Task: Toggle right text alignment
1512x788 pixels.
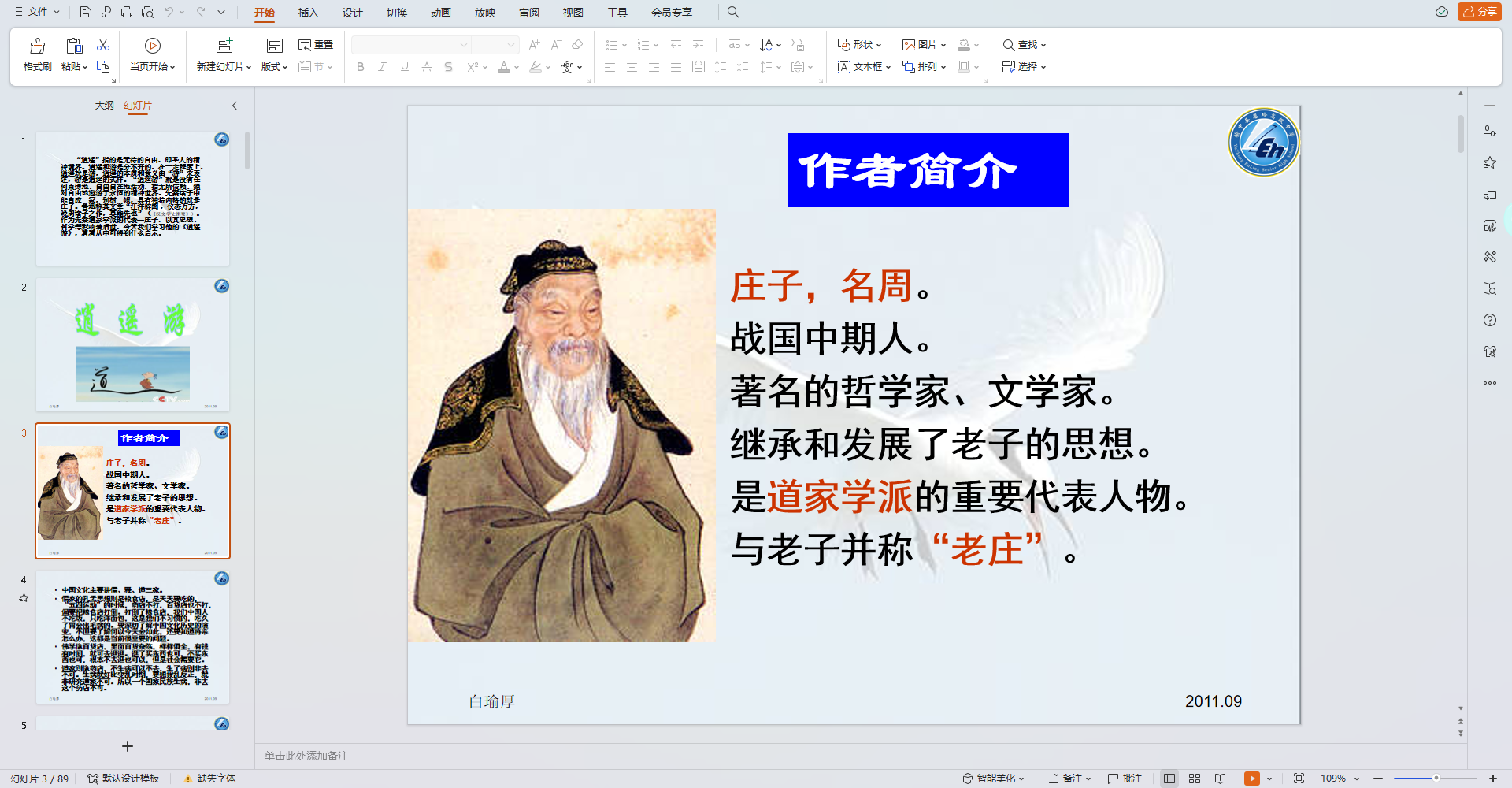Action: (654, 67)
